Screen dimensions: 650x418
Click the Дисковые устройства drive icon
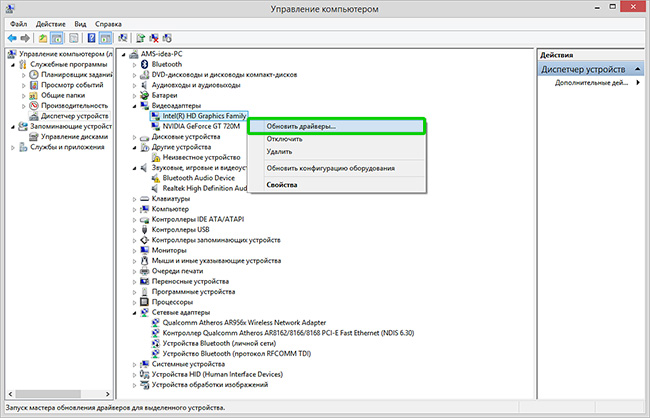144,137
